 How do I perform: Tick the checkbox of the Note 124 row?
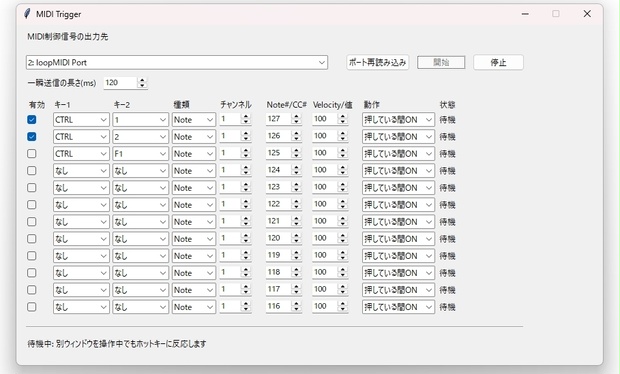point(32,170)
